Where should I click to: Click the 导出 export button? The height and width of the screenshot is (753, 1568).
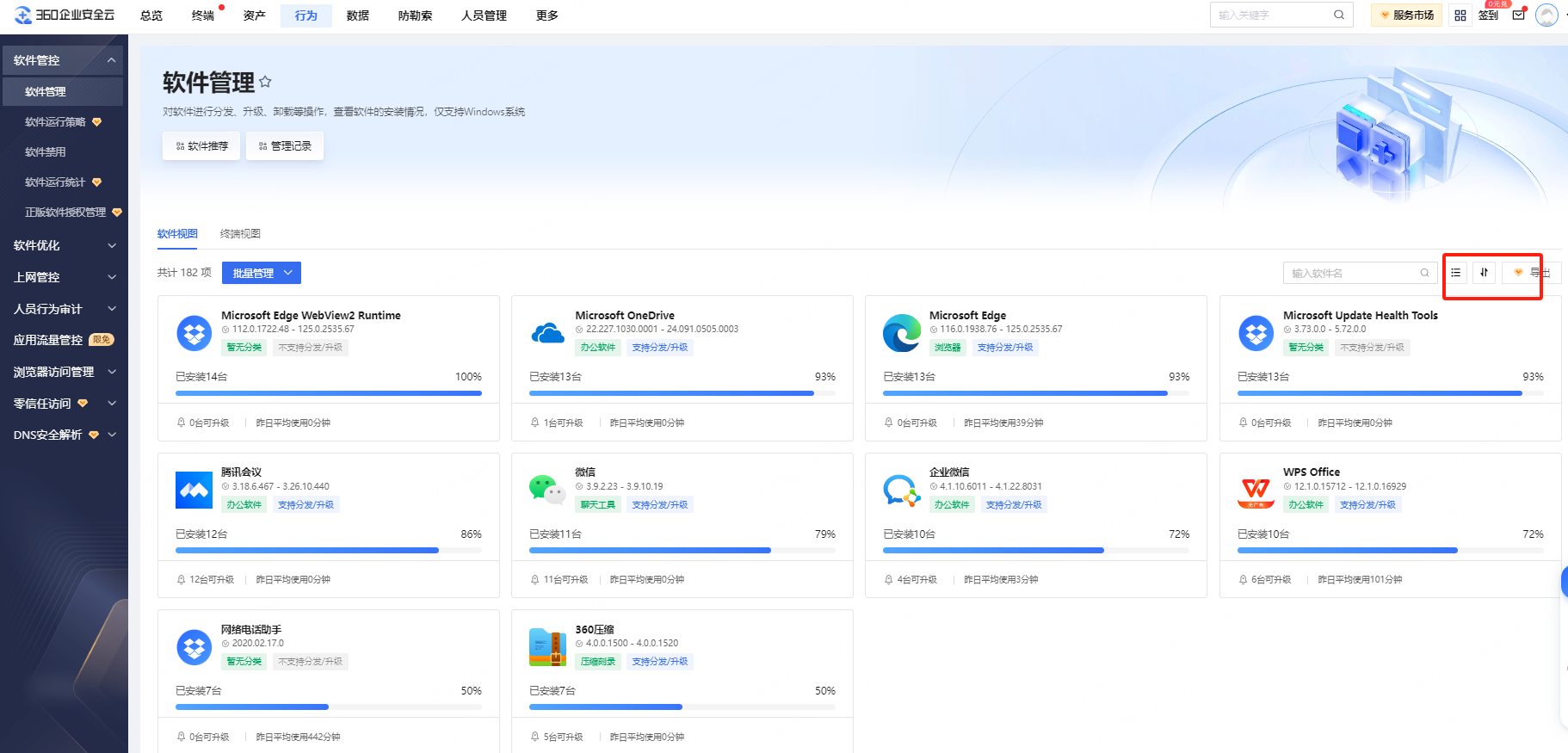1532,273
